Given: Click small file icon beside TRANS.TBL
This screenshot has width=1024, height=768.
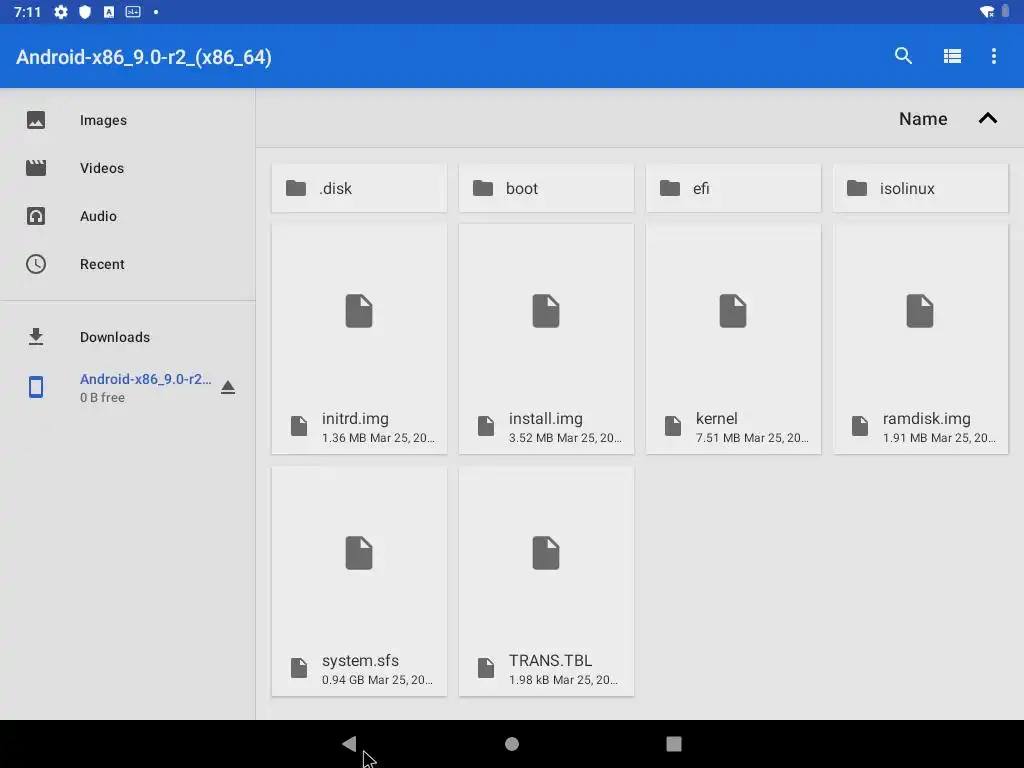Looking at the screenshot, I should (486, 668).
